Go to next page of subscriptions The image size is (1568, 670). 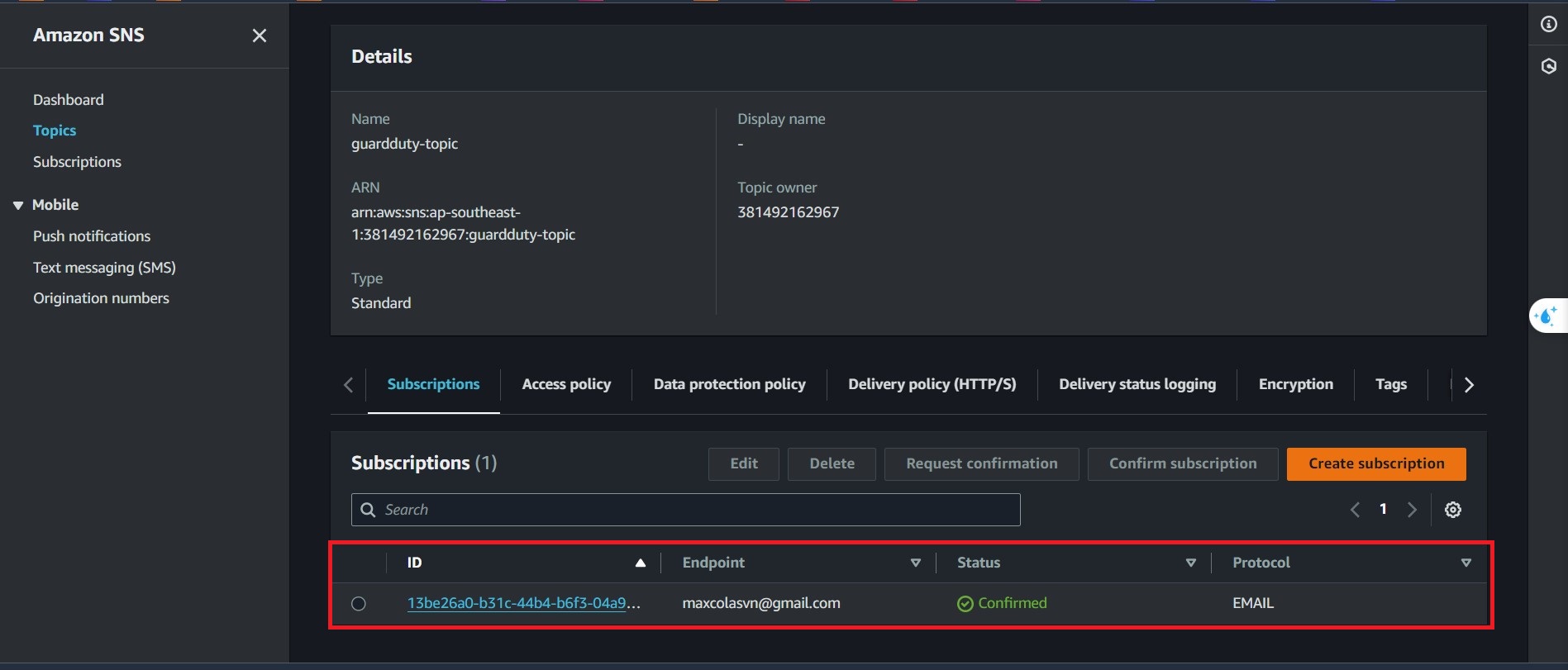click(x=1412, y=510)
